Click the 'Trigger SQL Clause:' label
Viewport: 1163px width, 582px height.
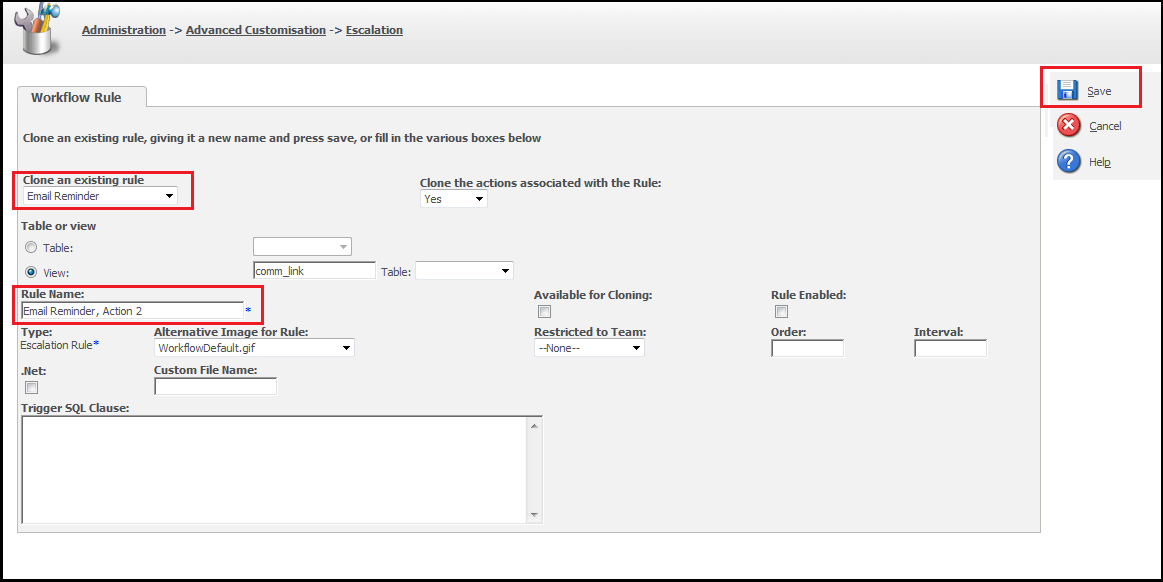pyautogui.click(x=75, y=408)
